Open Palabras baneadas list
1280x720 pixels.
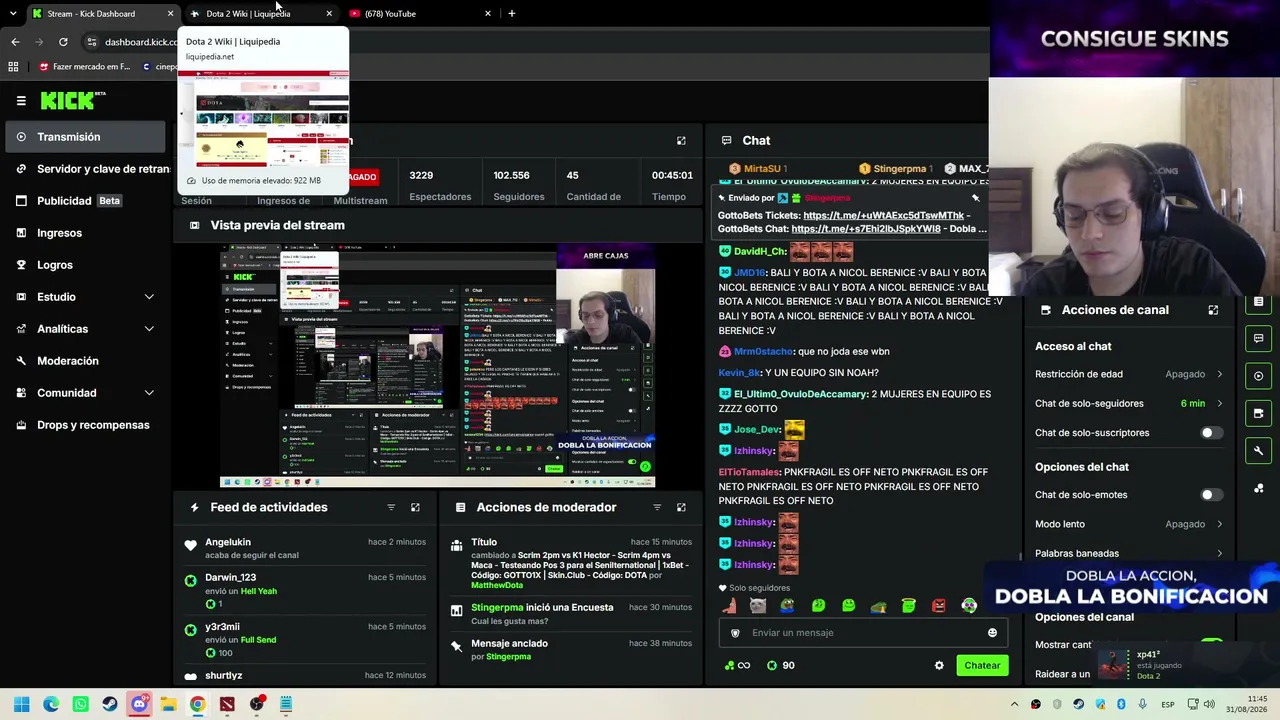click(x=1129, y=553)
